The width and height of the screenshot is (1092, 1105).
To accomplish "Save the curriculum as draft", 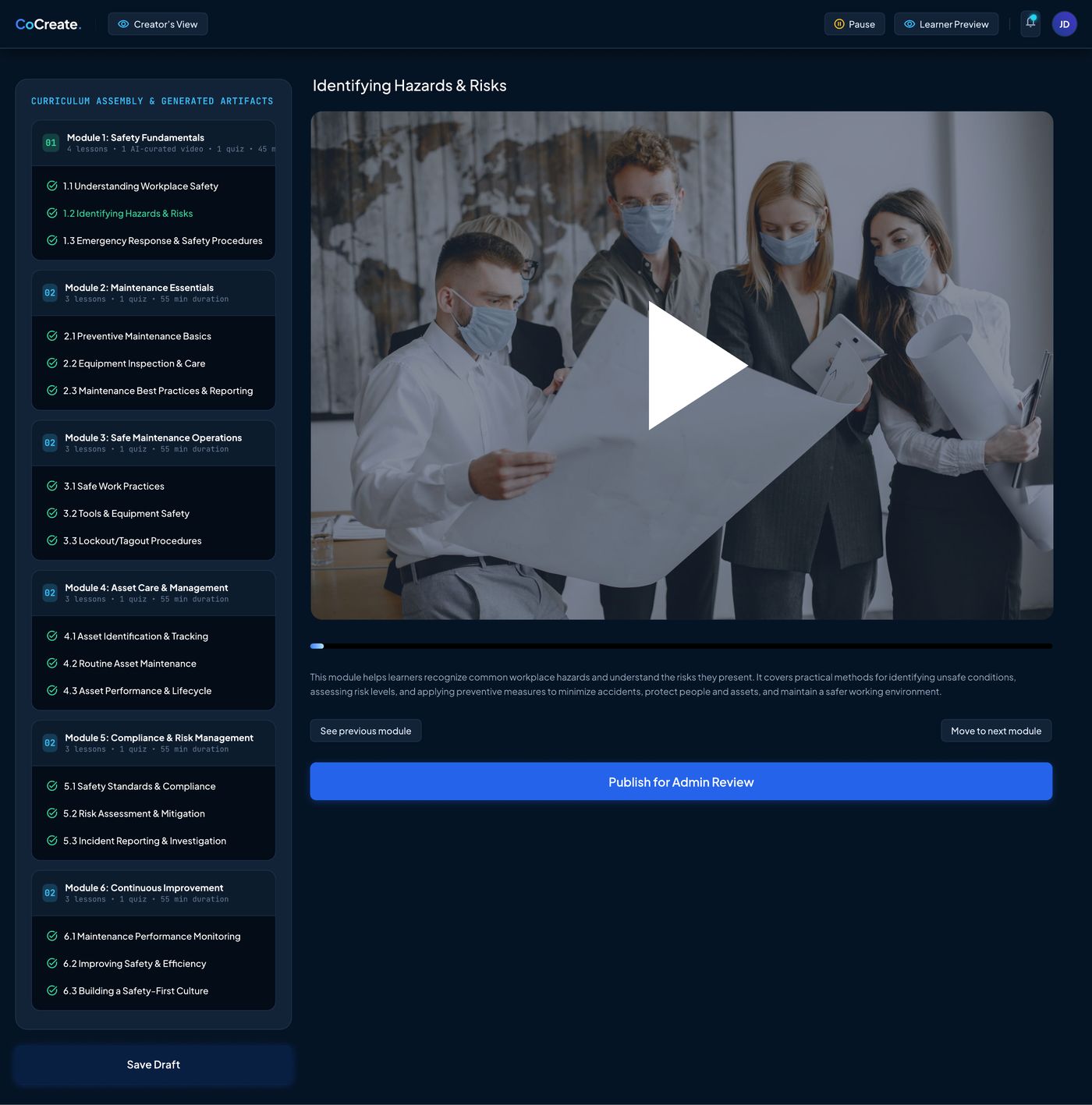I will (x=154, y=1064).
